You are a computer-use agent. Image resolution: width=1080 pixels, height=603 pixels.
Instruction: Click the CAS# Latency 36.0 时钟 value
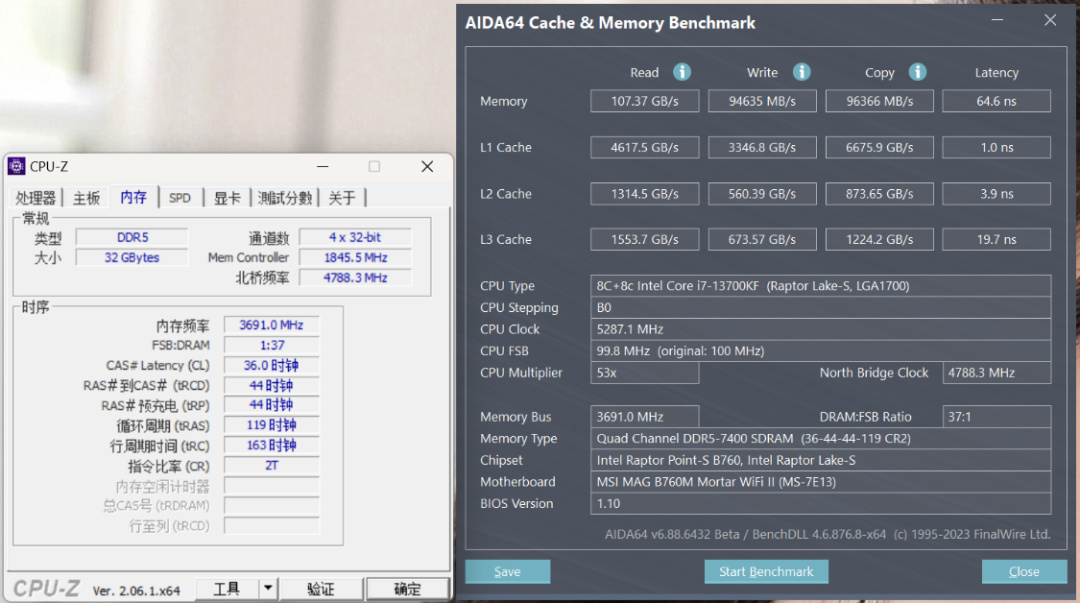[271, 365]
